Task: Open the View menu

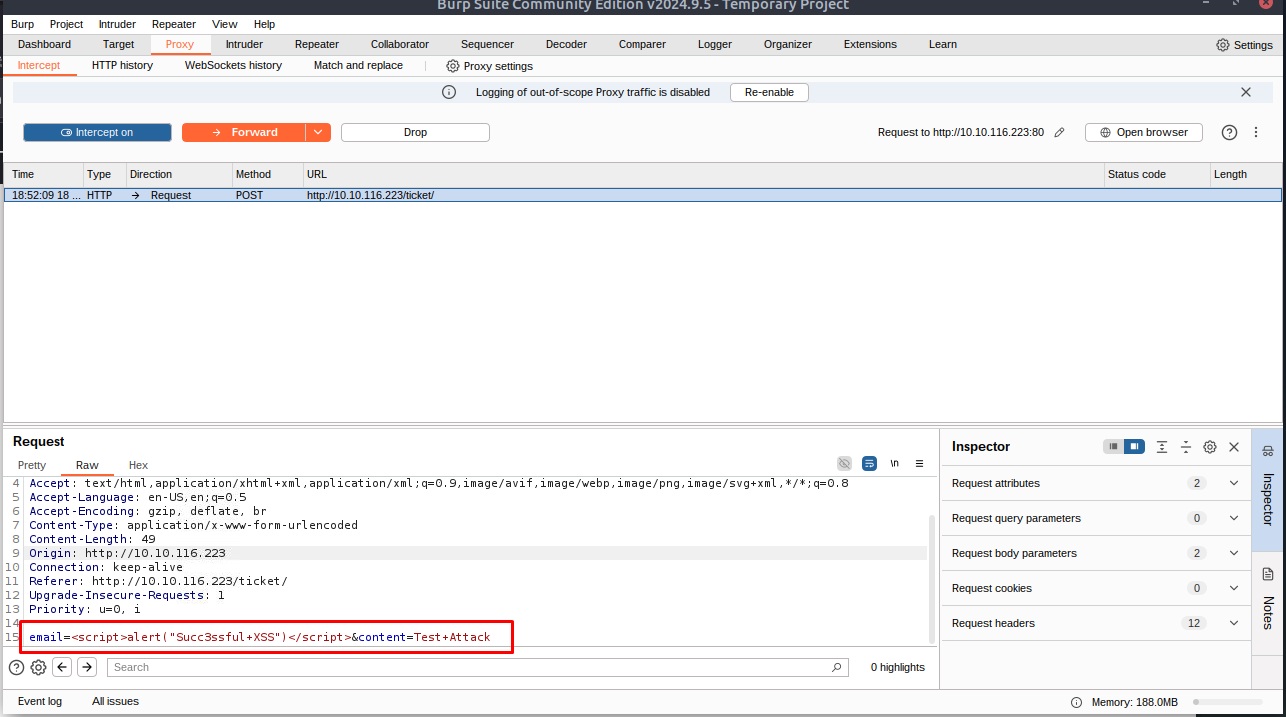Action: pos(225,24)
